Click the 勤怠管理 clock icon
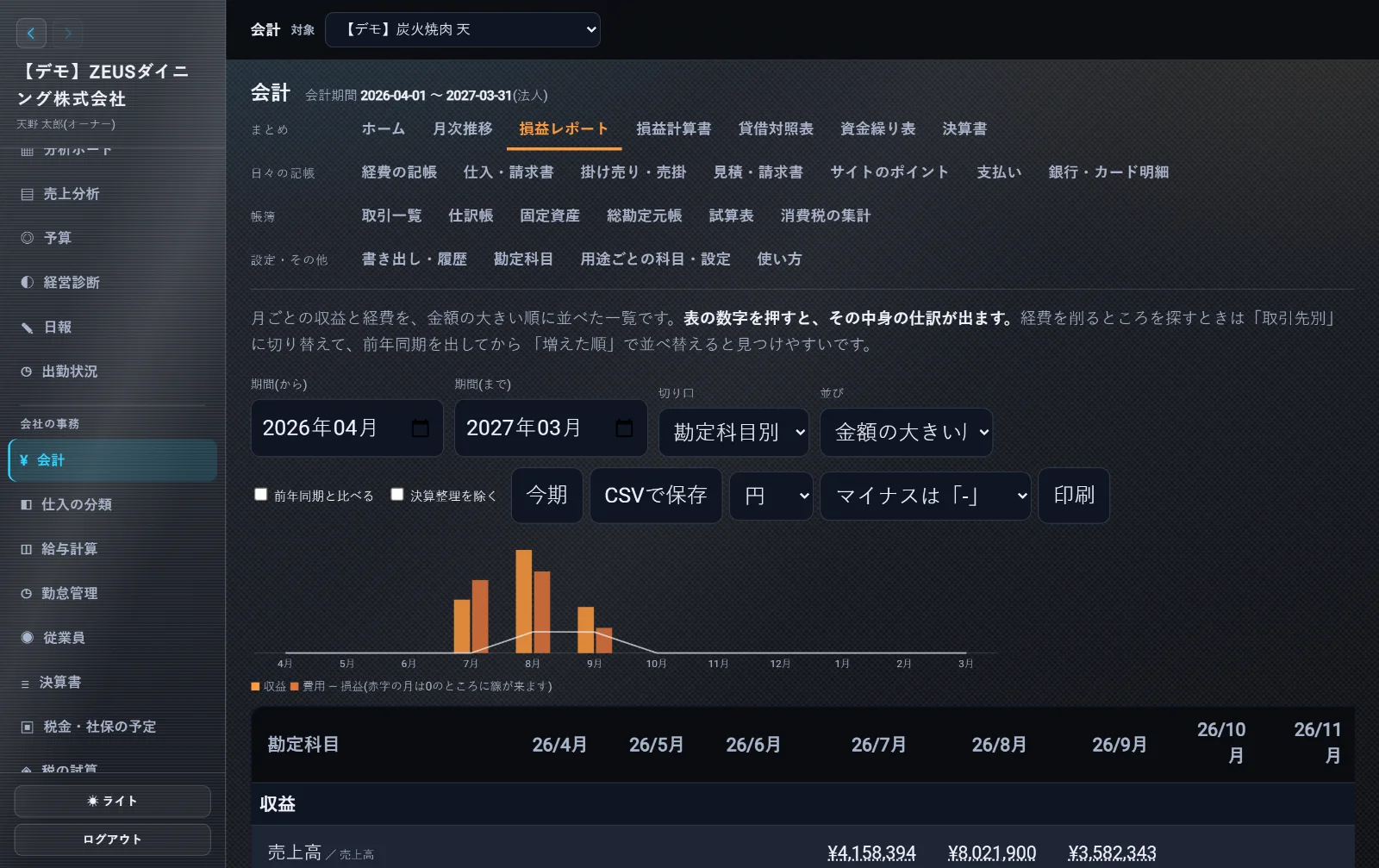The height and width of the screenshot is (868, 1379). 27,593
